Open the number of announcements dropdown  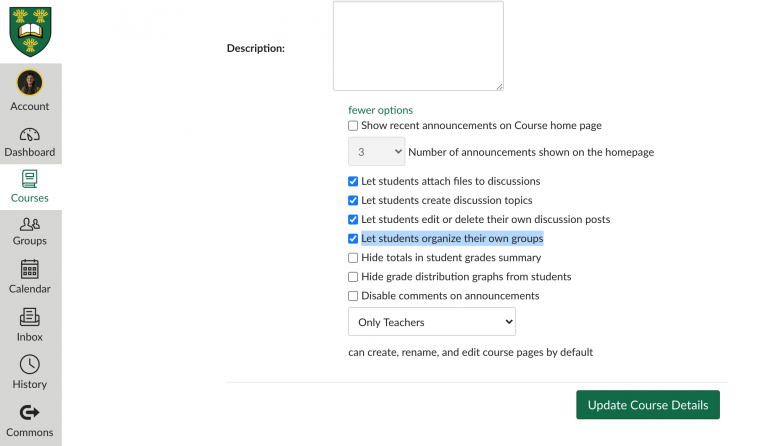click(377, 152)
